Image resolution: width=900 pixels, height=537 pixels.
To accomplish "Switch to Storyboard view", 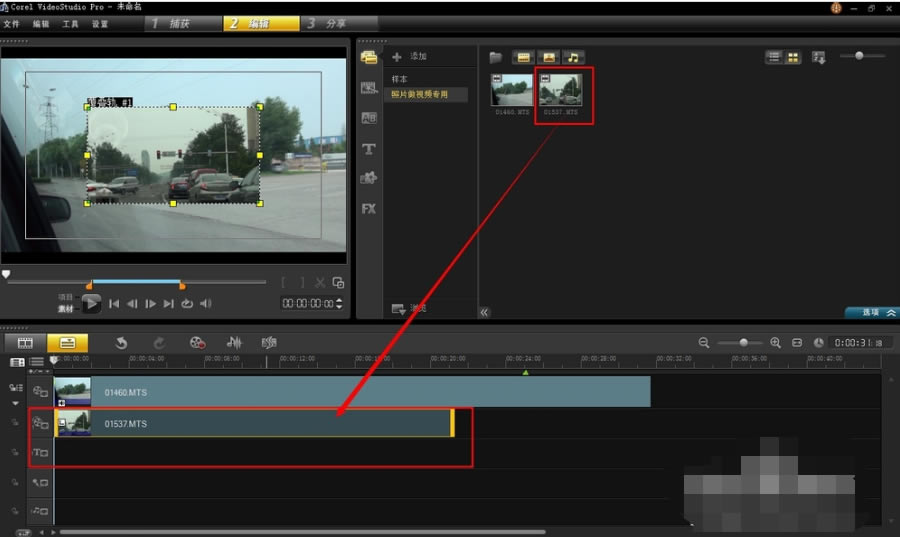I will point(25,343).
